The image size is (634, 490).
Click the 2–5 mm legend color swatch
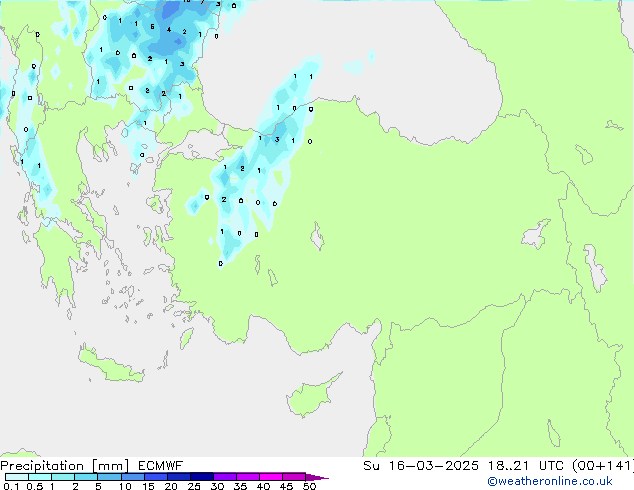86,477
